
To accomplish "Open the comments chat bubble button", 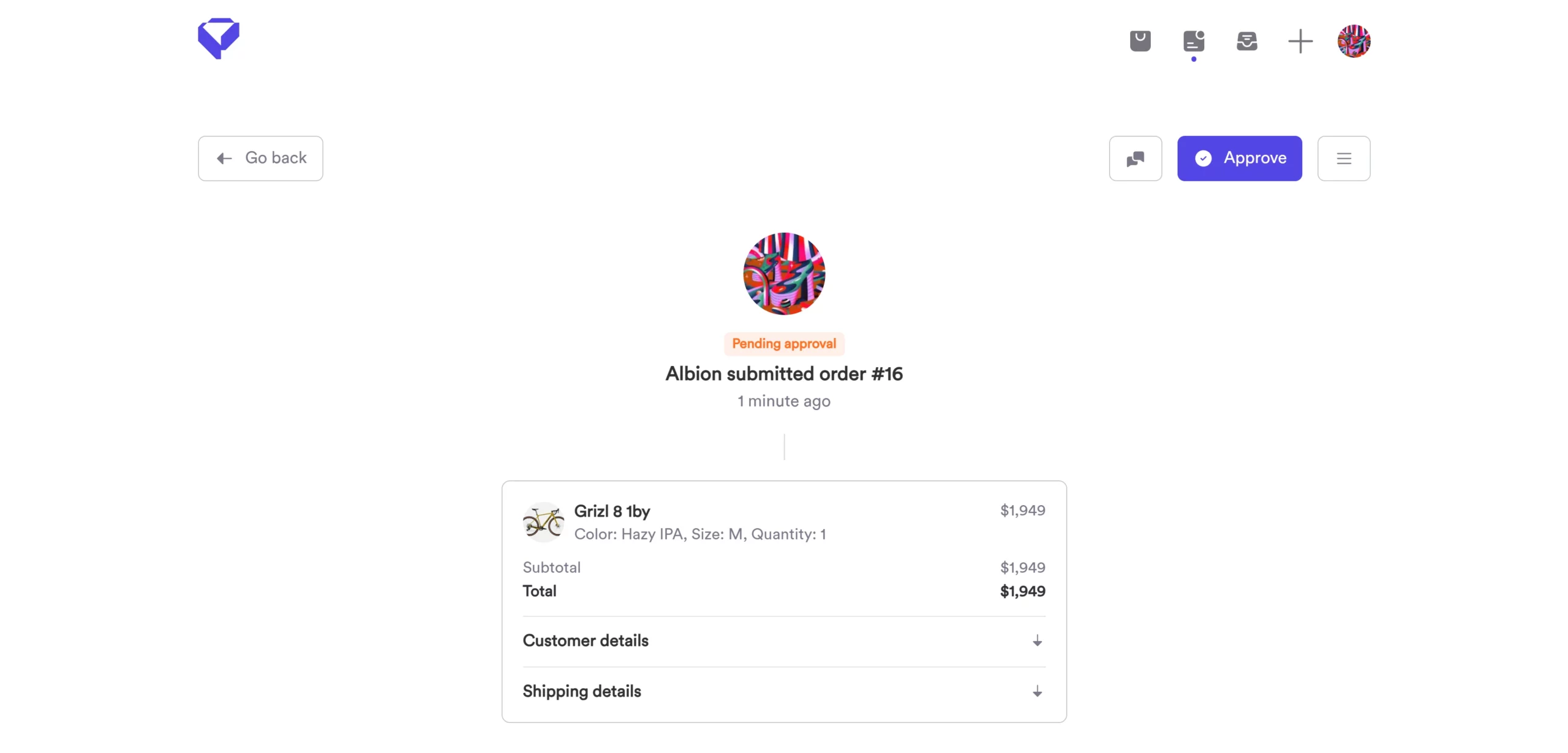I will 1135,159.
